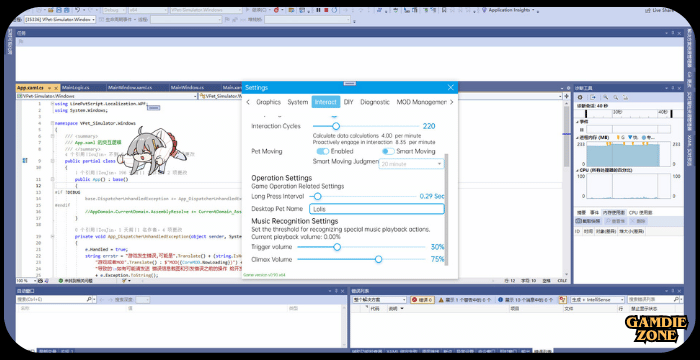Click zoom out magnifier in diagnostic tools
This screenshot has height=360, width=700.
(x=616, y=97)
